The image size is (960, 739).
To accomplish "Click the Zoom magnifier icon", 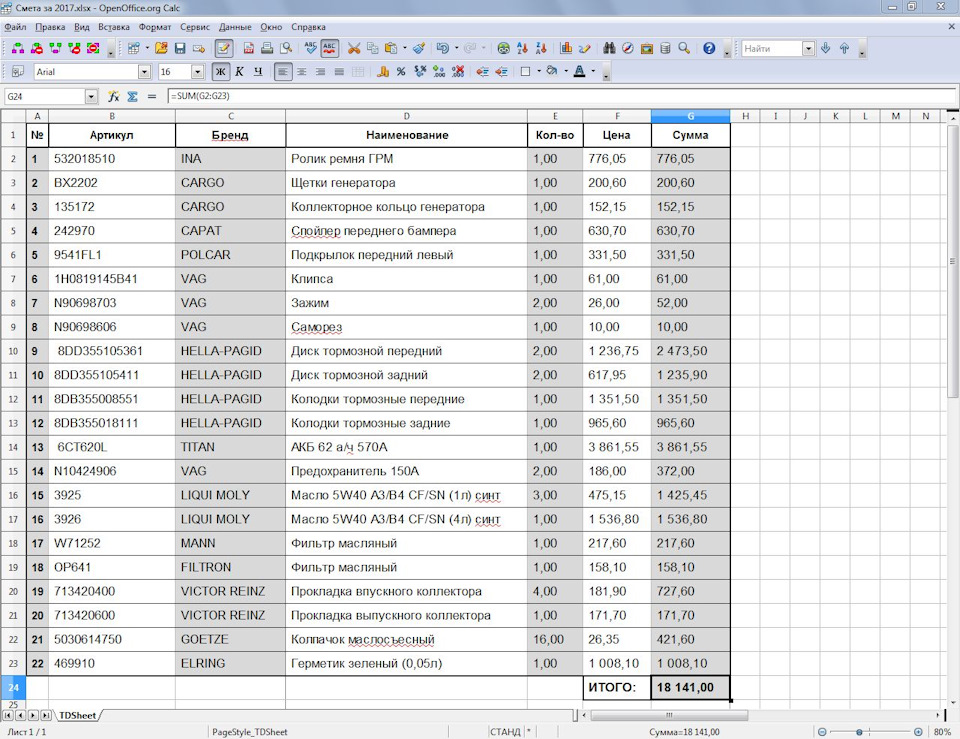I will pos(684,48).
